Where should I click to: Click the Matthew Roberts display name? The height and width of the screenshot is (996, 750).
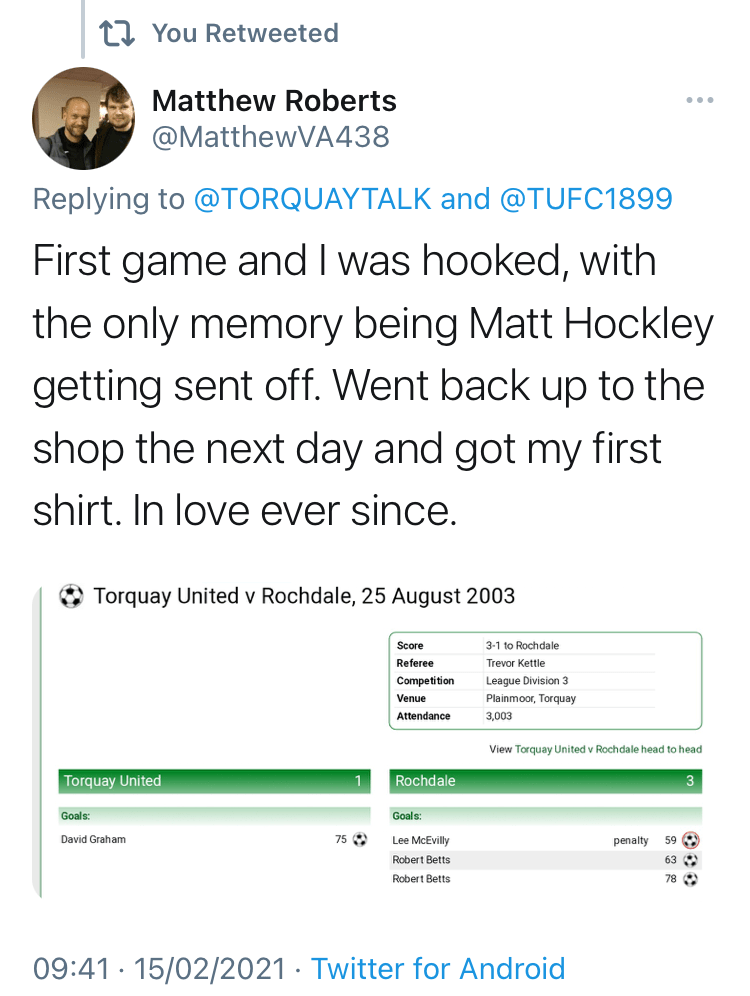click(274, 101)
